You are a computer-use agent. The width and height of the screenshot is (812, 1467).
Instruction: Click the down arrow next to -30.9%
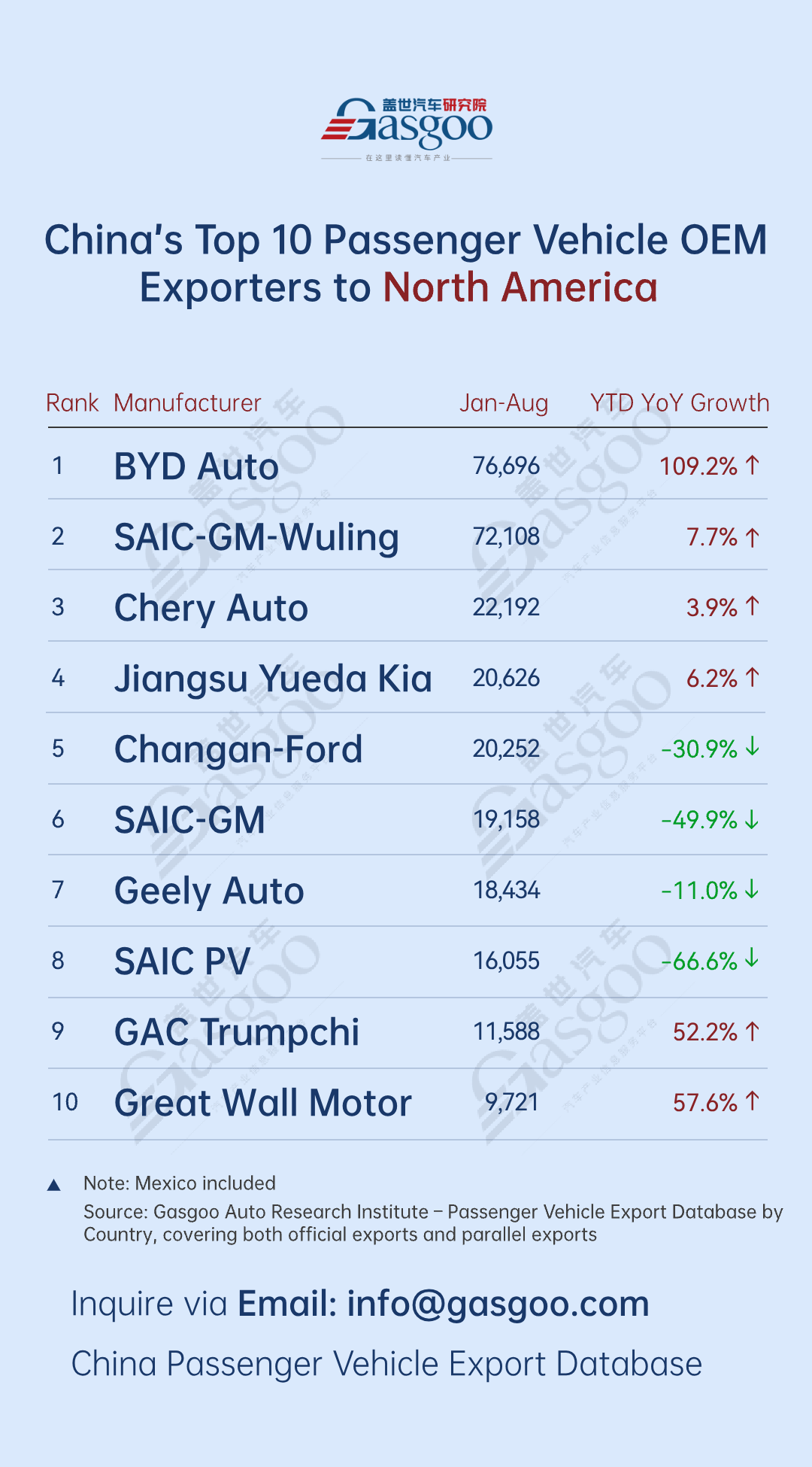(753, 748)
